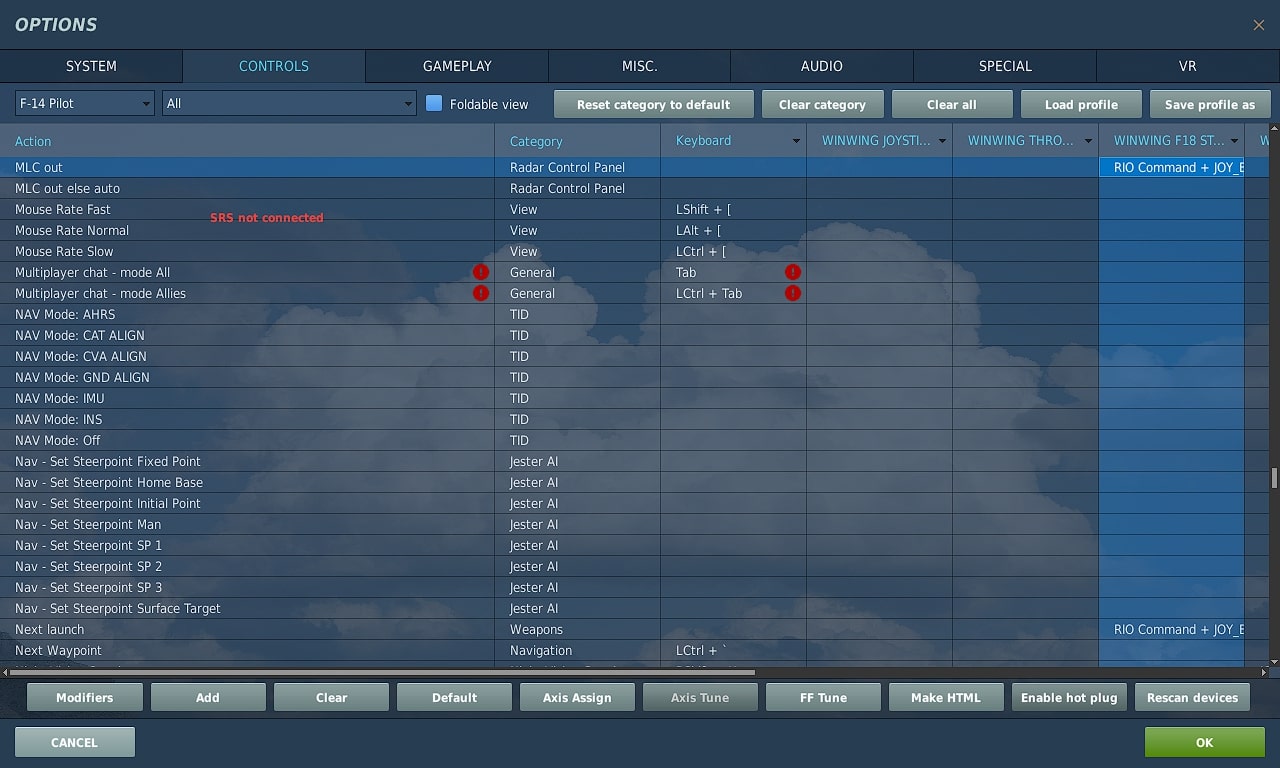Confirm settings with the green OK button

click(x=1204, y=742)
